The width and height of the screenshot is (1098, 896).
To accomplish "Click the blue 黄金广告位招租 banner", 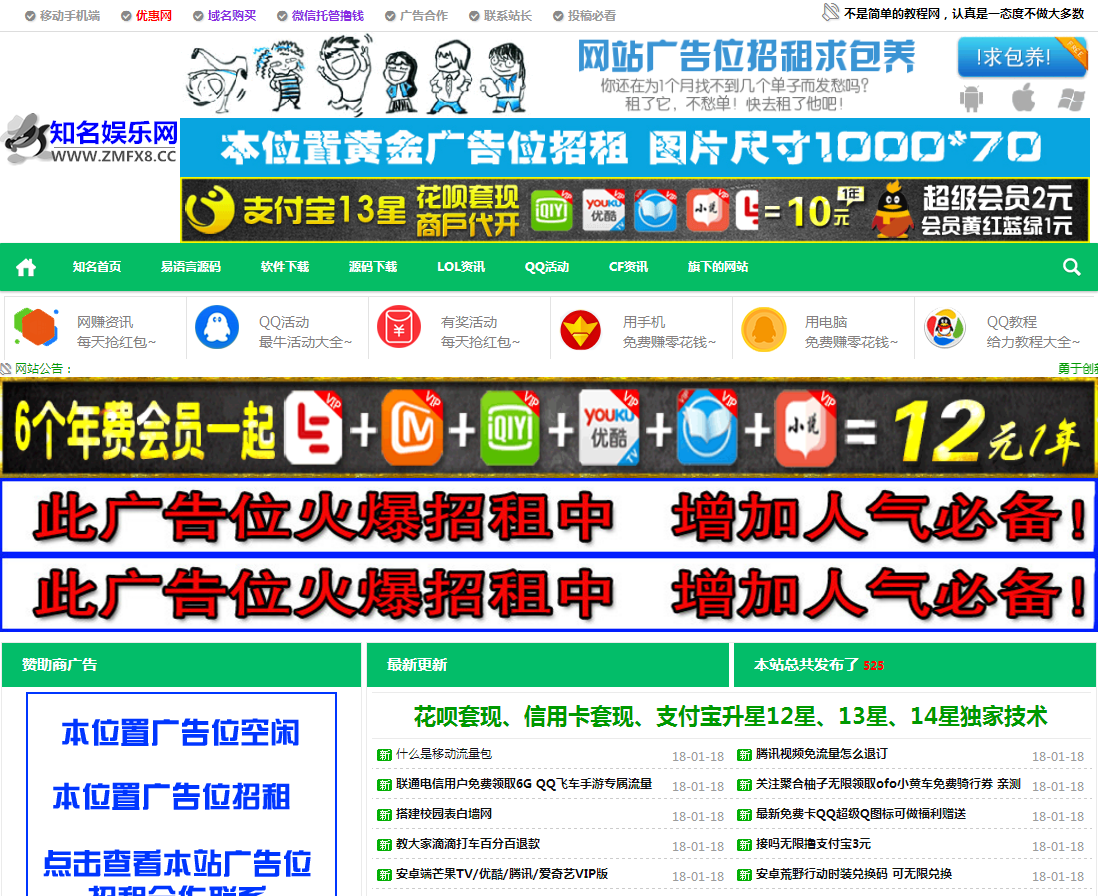I will coord(634,148).
